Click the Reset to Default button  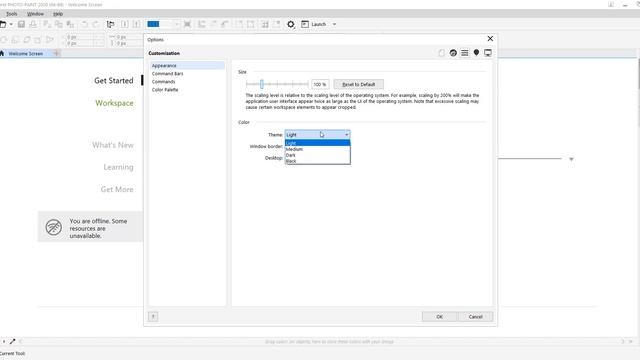coord(358,84)
